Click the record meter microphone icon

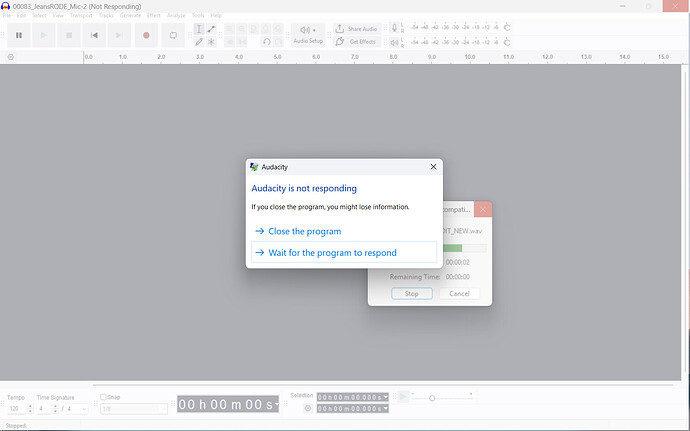pos(394,28)
